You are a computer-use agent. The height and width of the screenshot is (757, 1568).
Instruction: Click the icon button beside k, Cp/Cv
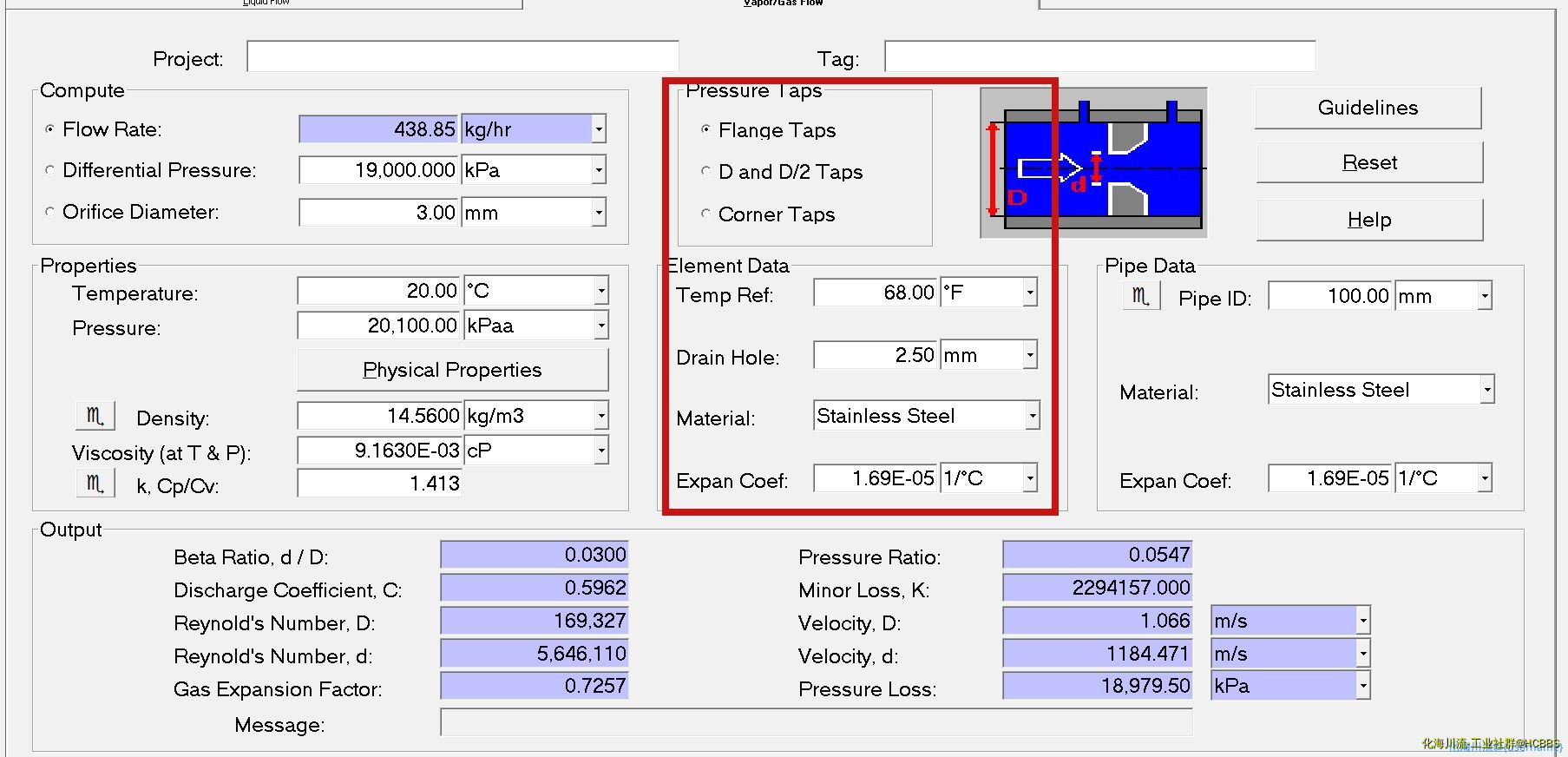click(95, 483)
